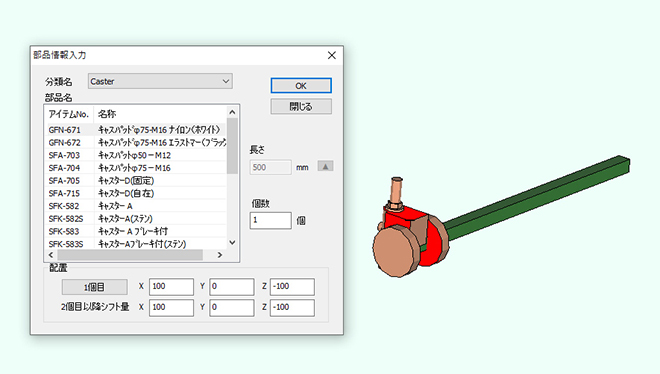Screen dimensions: 660x374
Task: Click the 1個目 button
Action: 94,287
